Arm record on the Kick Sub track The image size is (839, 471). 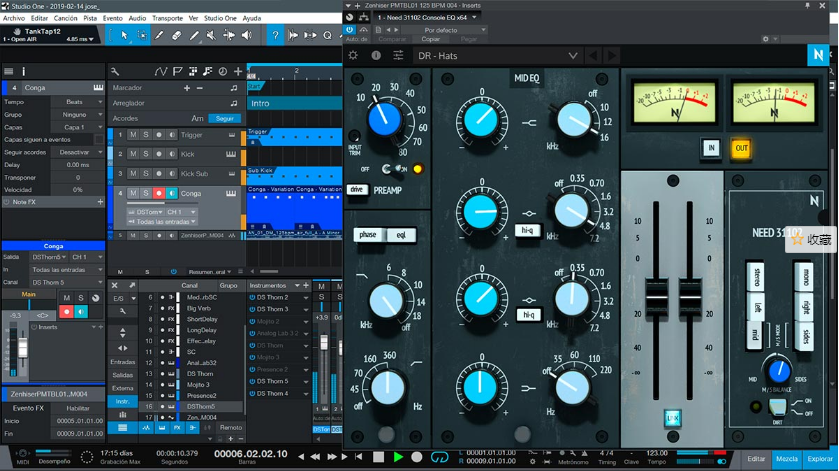[158, 173]
